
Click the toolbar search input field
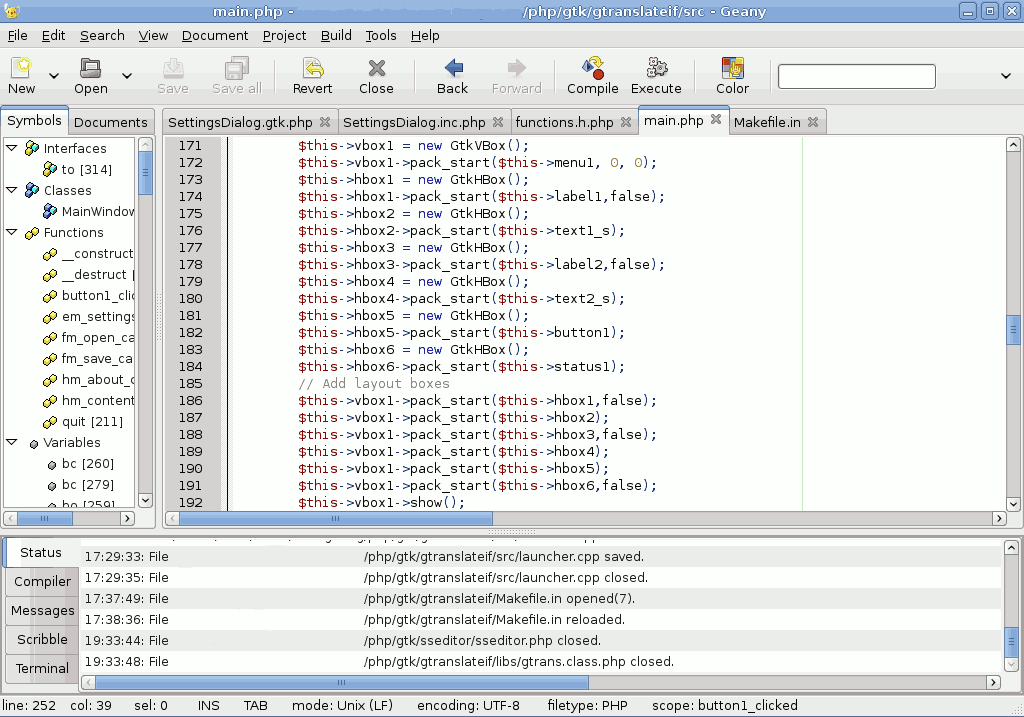pyautogui.click(x=856, y=76)
